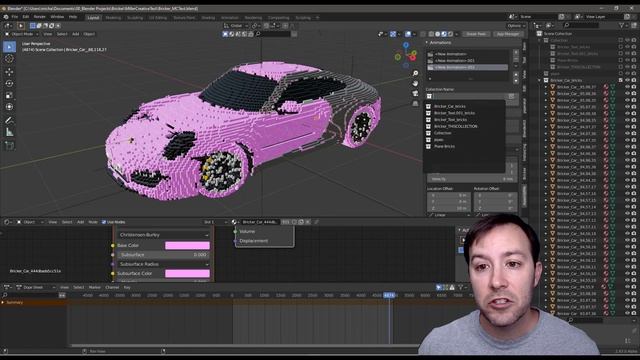The height and width of the screenshot is (360, 640).
Task: Toggle camera view gizmo in viewport
Action: (x=415, y=93)
